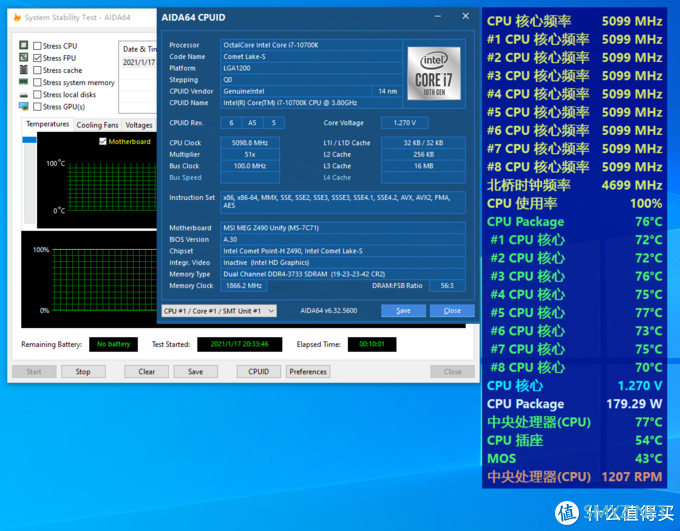The width and height of the screenshot is (680, 531).
Task: Open Preferences in the Stability Test window
Action: pyautogui.click(x=308, y=371)
